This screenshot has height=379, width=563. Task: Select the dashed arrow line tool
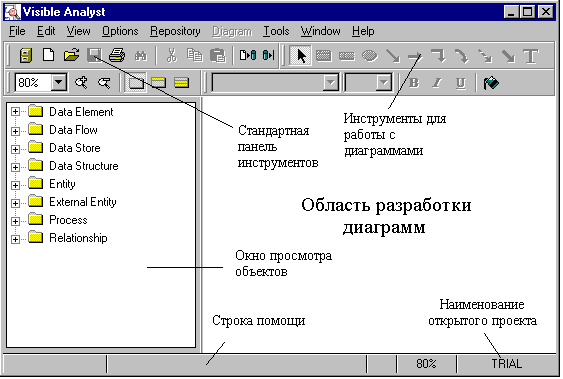(485, 56)
